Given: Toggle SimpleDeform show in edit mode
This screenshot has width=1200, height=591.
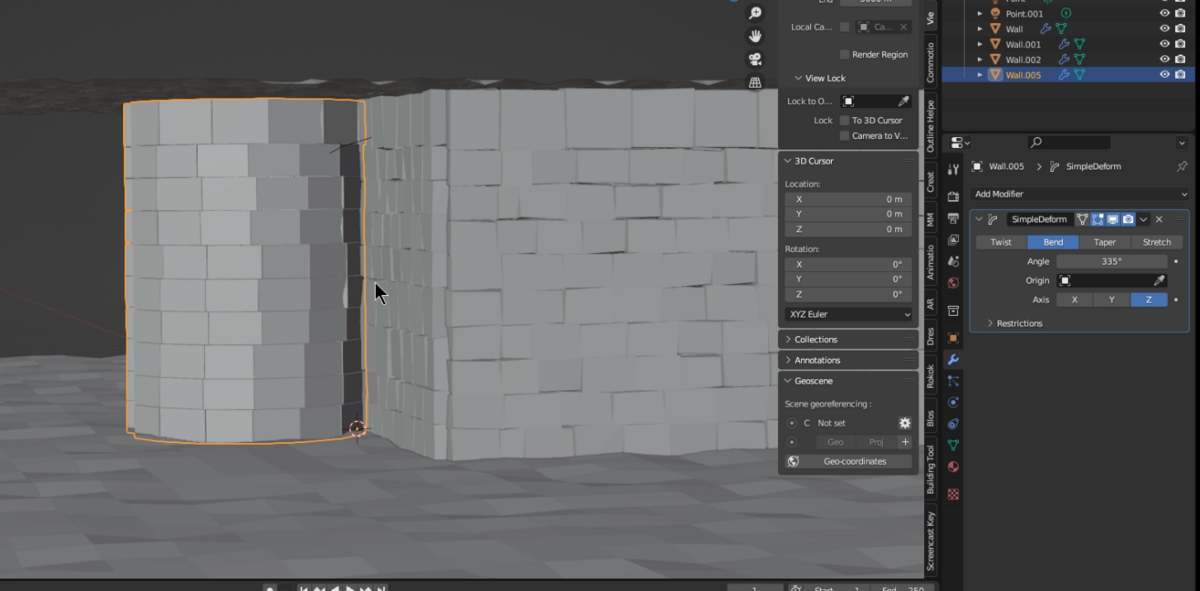Looking at the screenshot, I should (1097, 219).
